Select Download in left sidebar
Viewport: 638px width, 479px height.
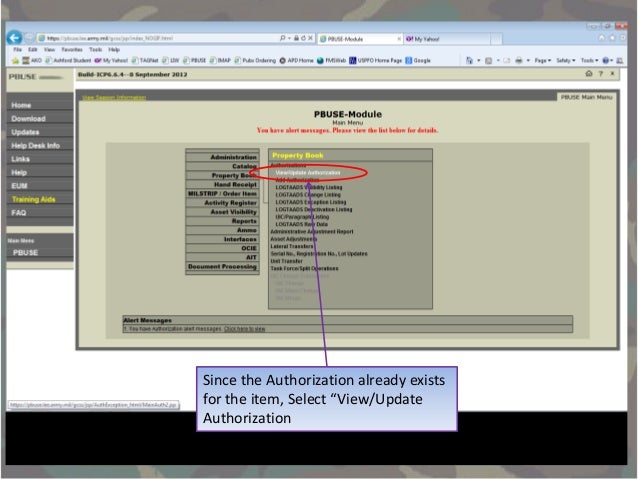click(x=28, y=118)
